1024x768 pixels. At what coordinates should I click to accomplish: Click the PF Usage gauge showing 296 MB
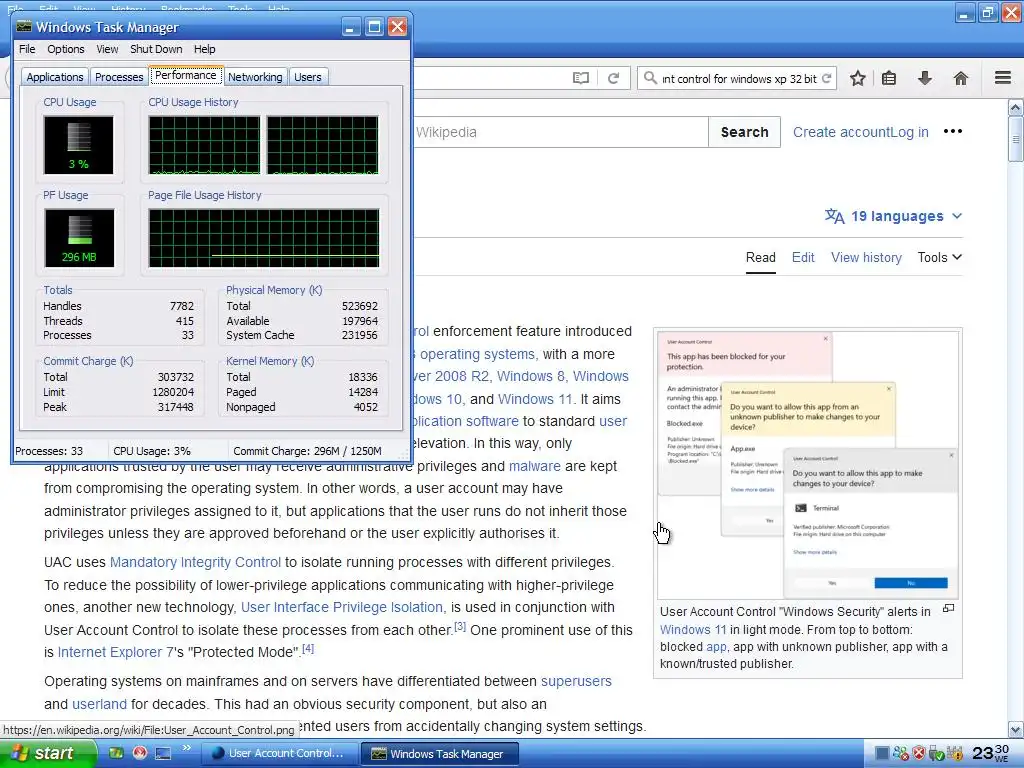pos(79,238)
